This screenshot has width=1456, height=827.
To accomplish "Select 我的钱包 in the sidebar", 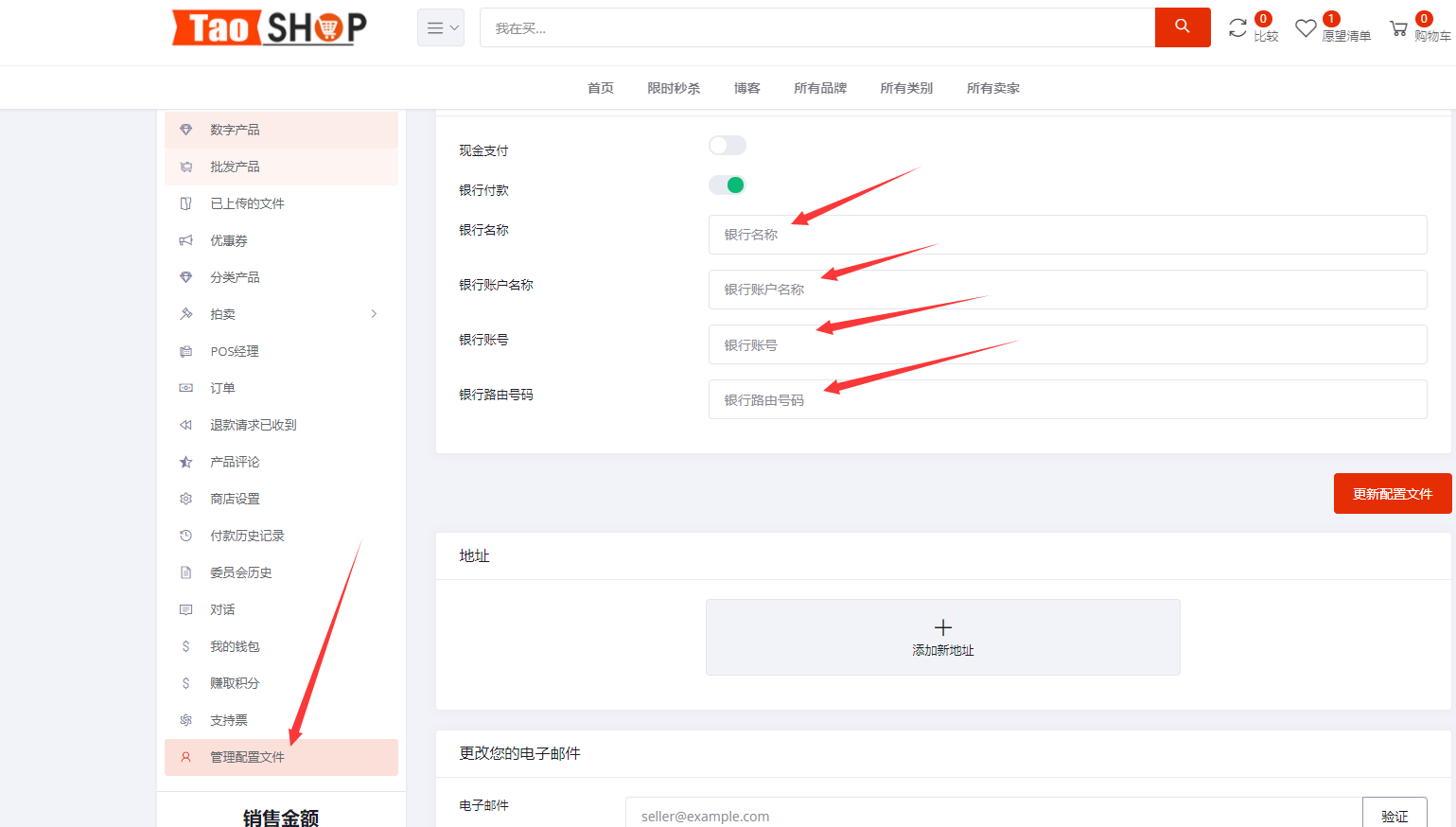I will point(235,646).
